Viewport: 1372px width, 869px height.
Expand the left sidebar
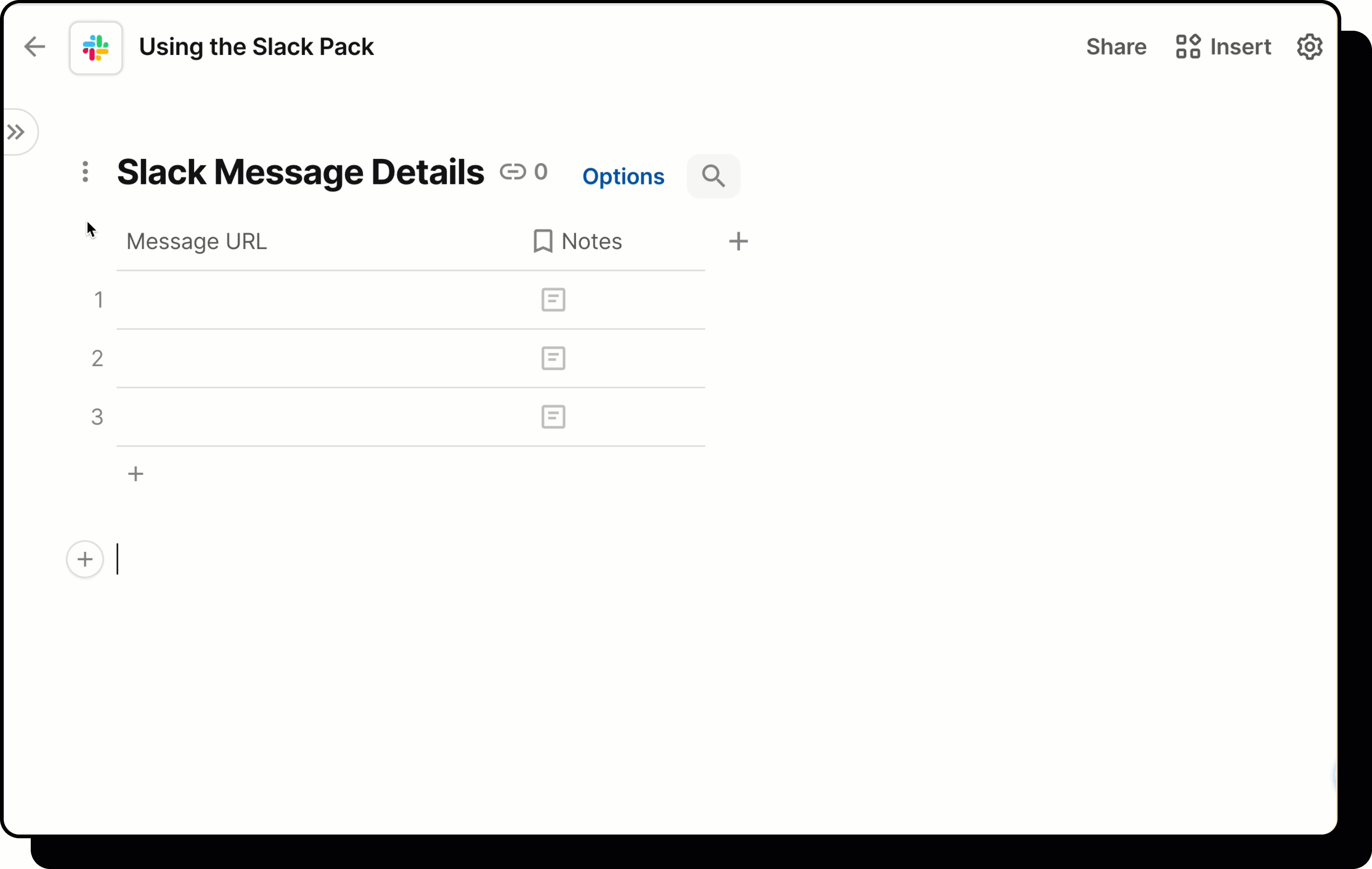16,132
